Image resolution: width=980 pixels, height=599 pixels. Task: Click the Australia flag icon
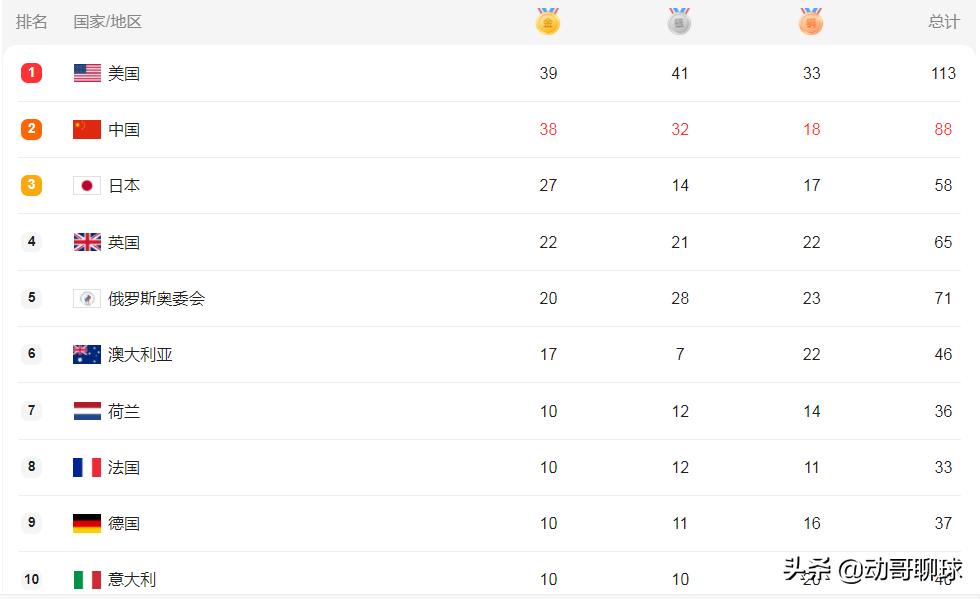(x=87, y=355)
